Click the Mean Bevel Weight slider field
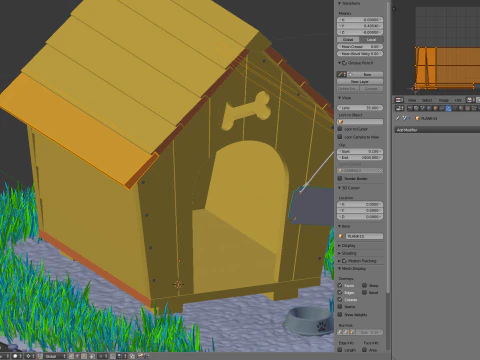Viewport: 480px width, 360px height. click(360, 53)
